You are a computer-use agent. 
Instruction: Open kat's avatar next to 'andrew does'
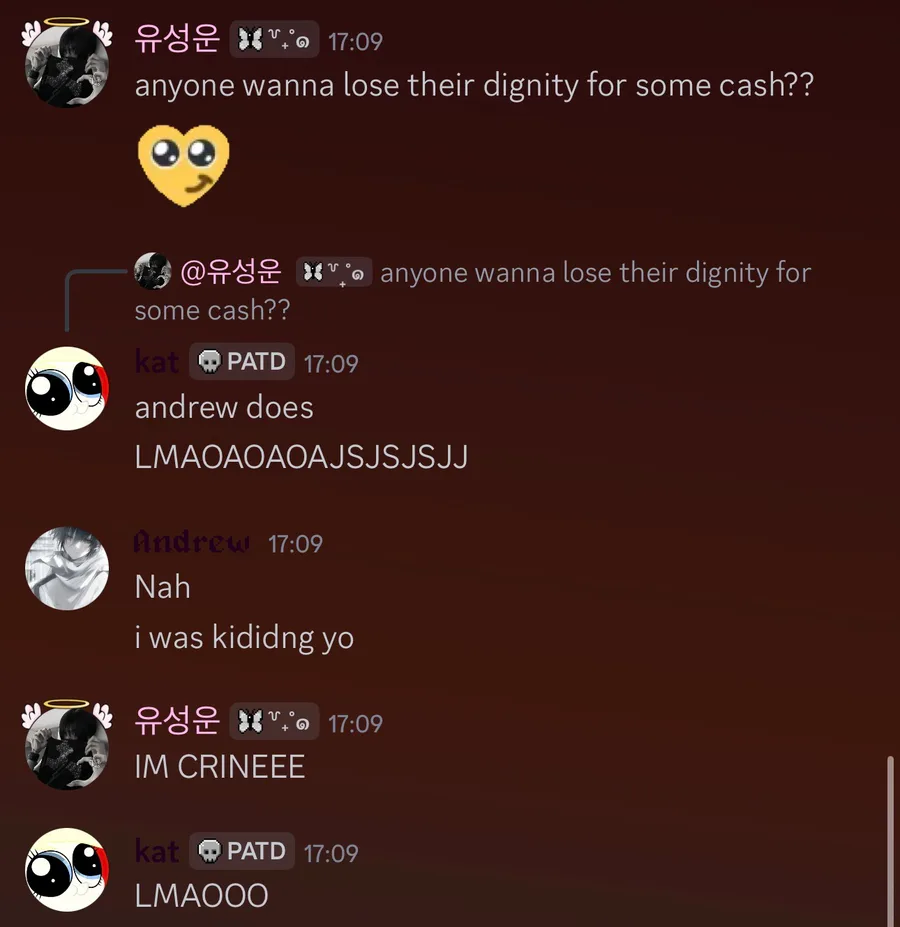click(x=67, y=388)
